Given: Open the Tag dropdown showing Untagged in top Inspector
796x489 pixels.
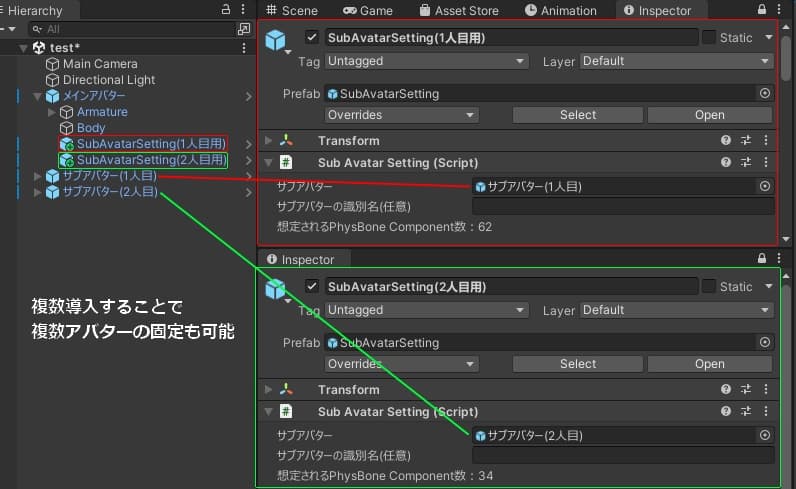Looking at the screenshot, I should click(x=426, y=61).
